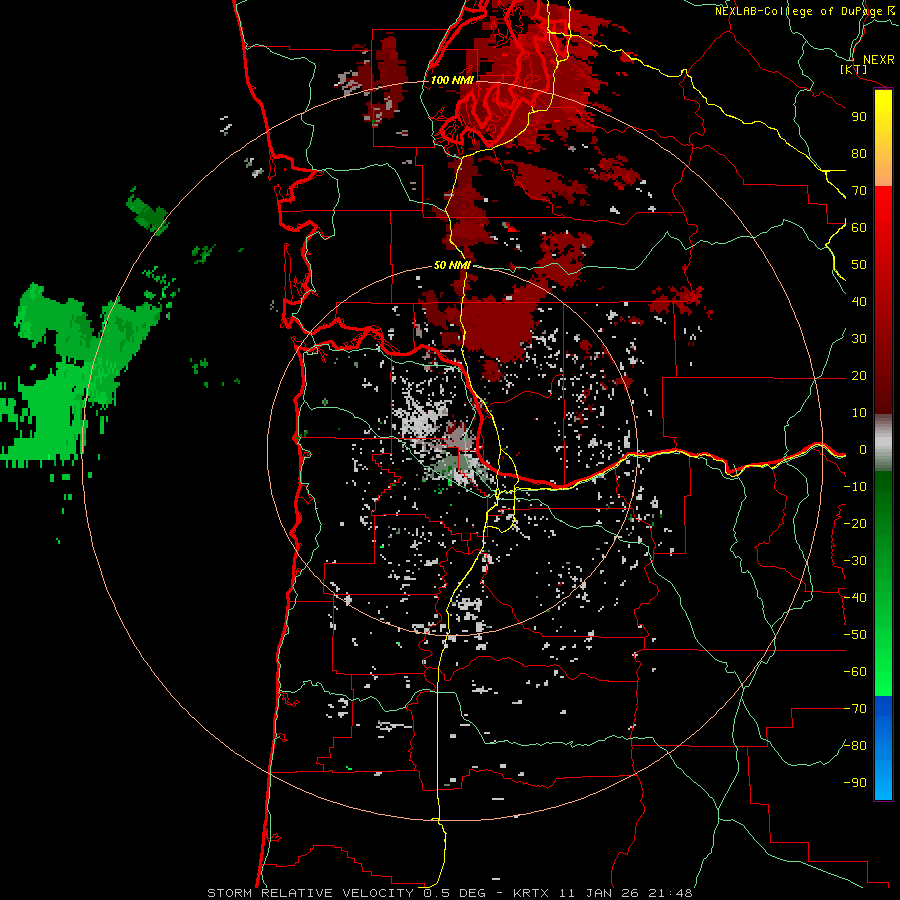Select the "0" scale value
This screenshot has height=900, width=900.
pyautogui.click(x=863, y=450)
